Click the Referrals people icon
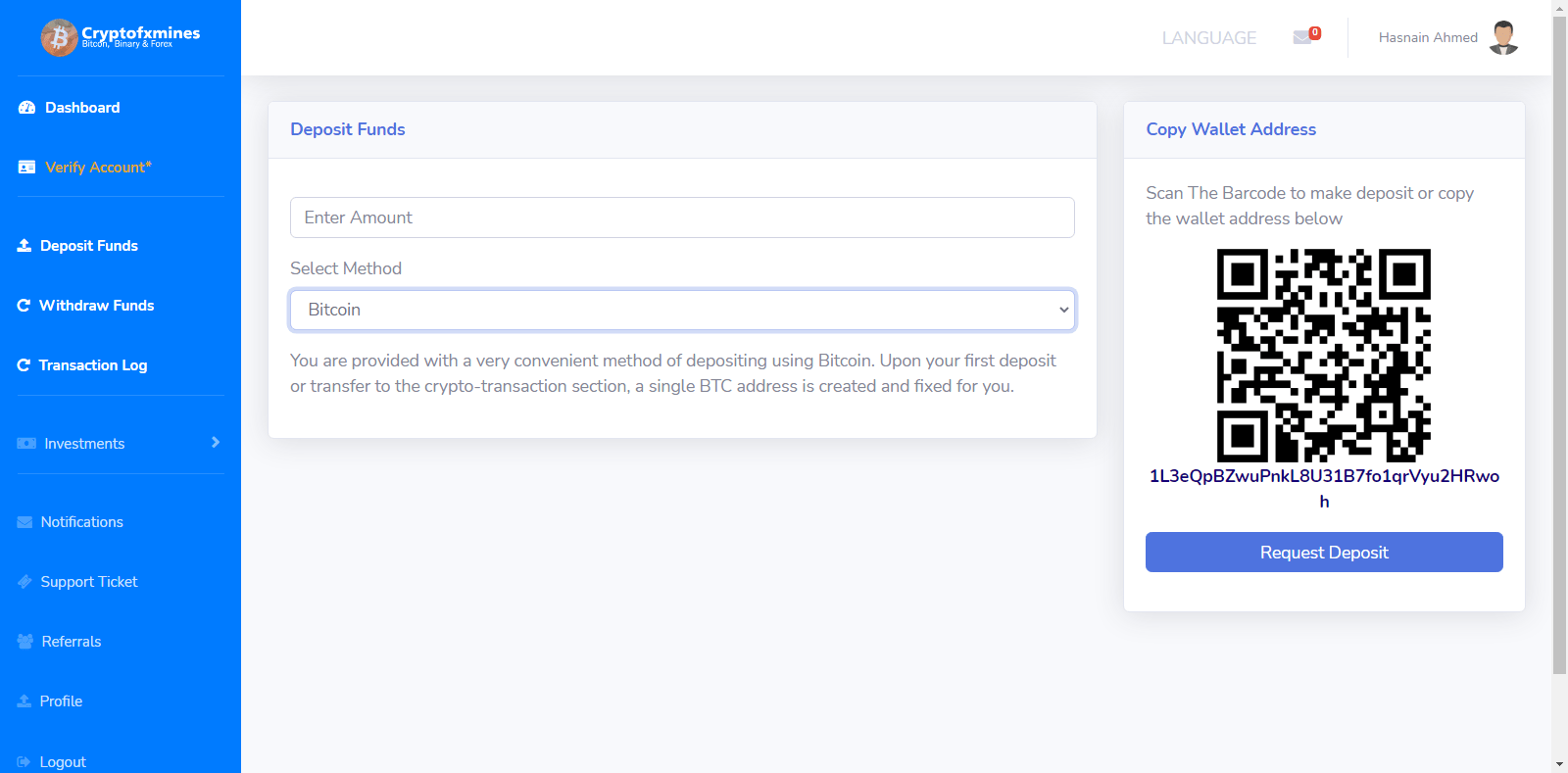 25,642
